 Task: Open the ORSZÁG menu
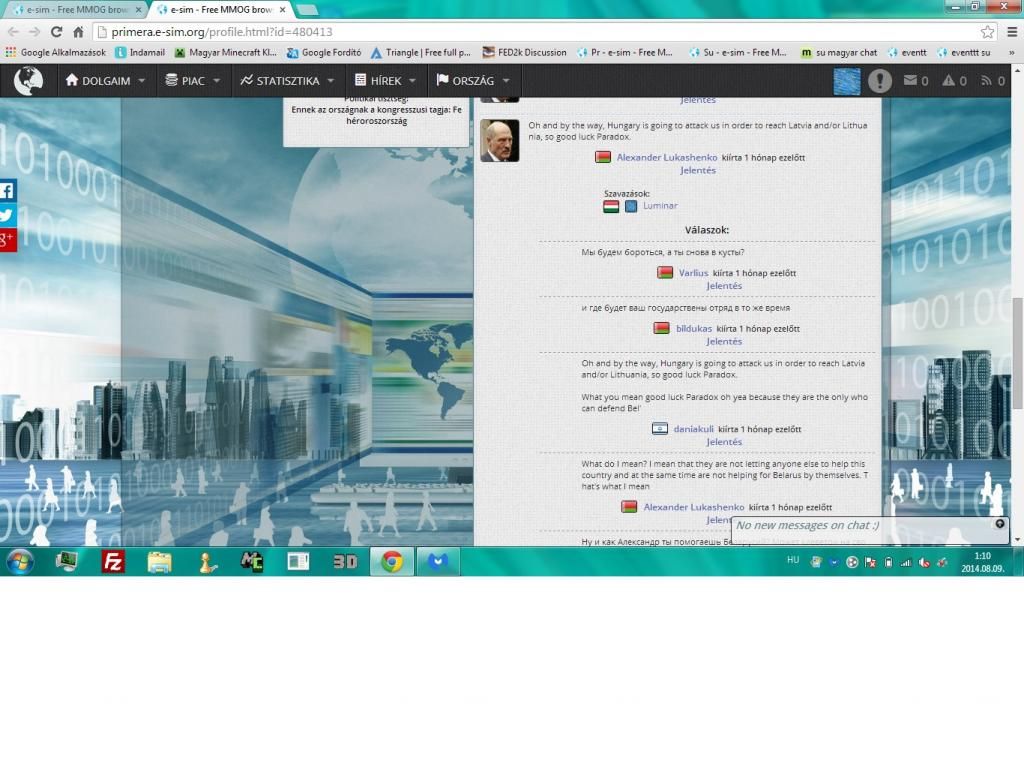pos(472,81)
